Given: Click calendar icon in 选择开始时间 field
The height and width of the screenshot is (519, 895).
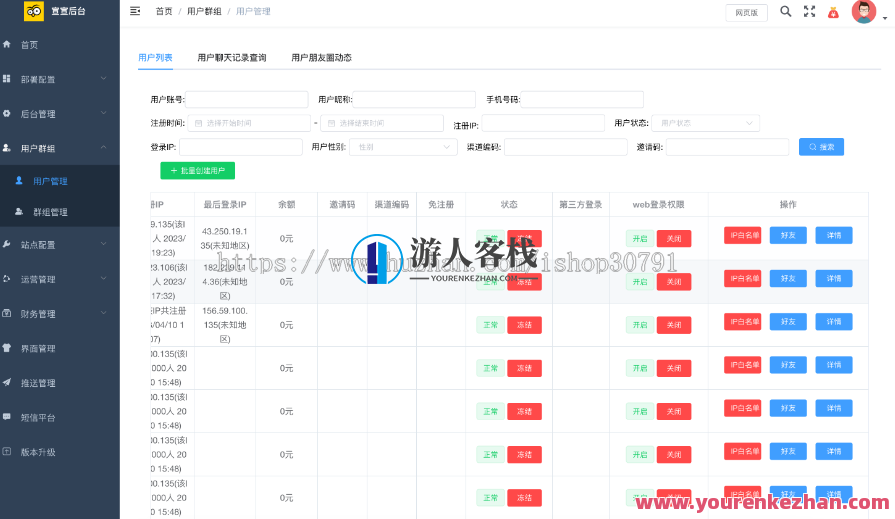Looking at the screenshot, I should (x=199, y=123).
